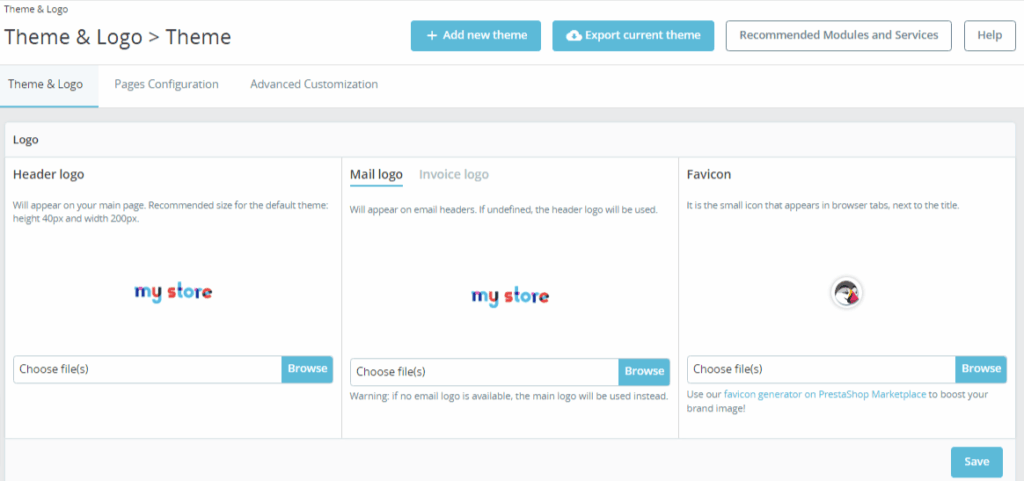Open the favicon generator on PrestaShop Marketplace link

tap(825, 395)
